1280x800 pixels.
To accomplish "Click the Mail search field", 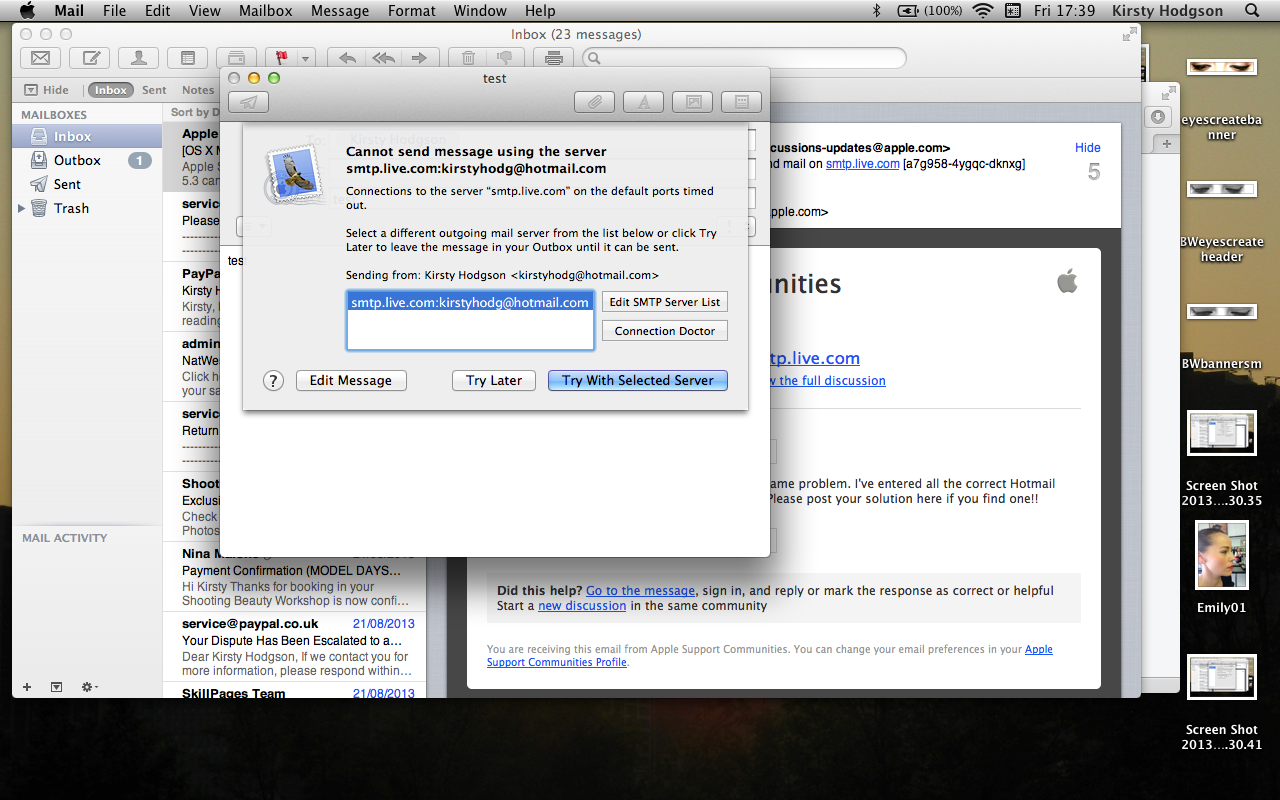I will [x=744, y=58].
